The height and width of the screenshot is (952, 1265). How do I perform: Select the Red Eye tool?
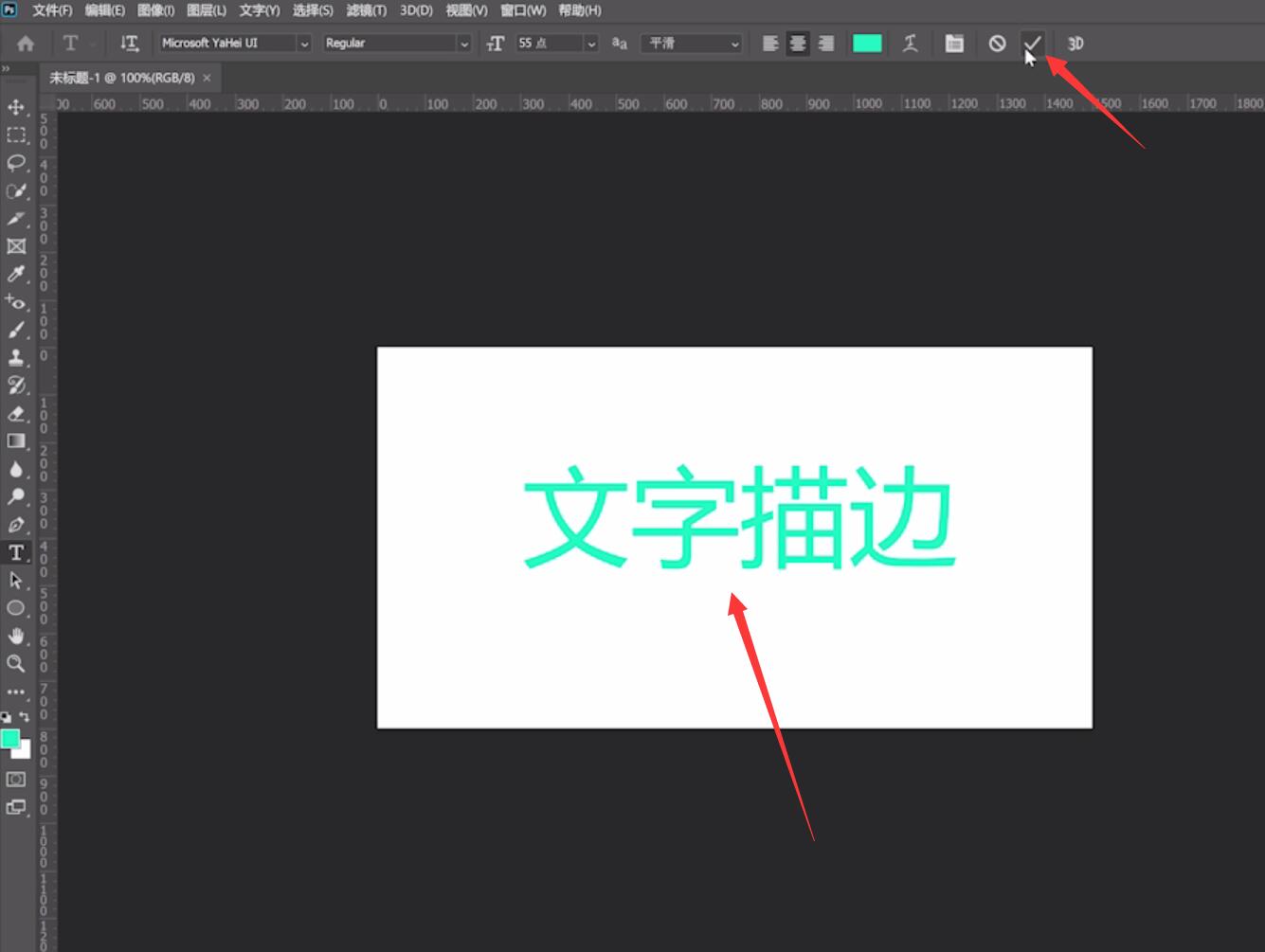(x=16, y=302)
